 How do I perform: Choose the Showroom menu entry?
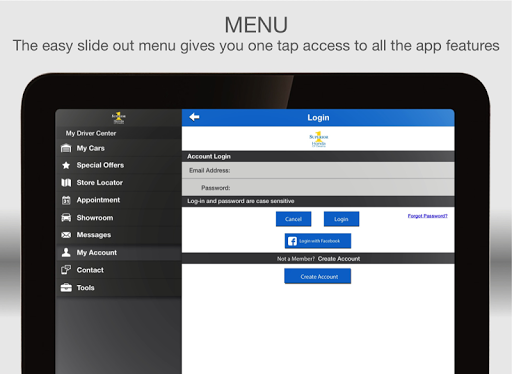(119, 218)
